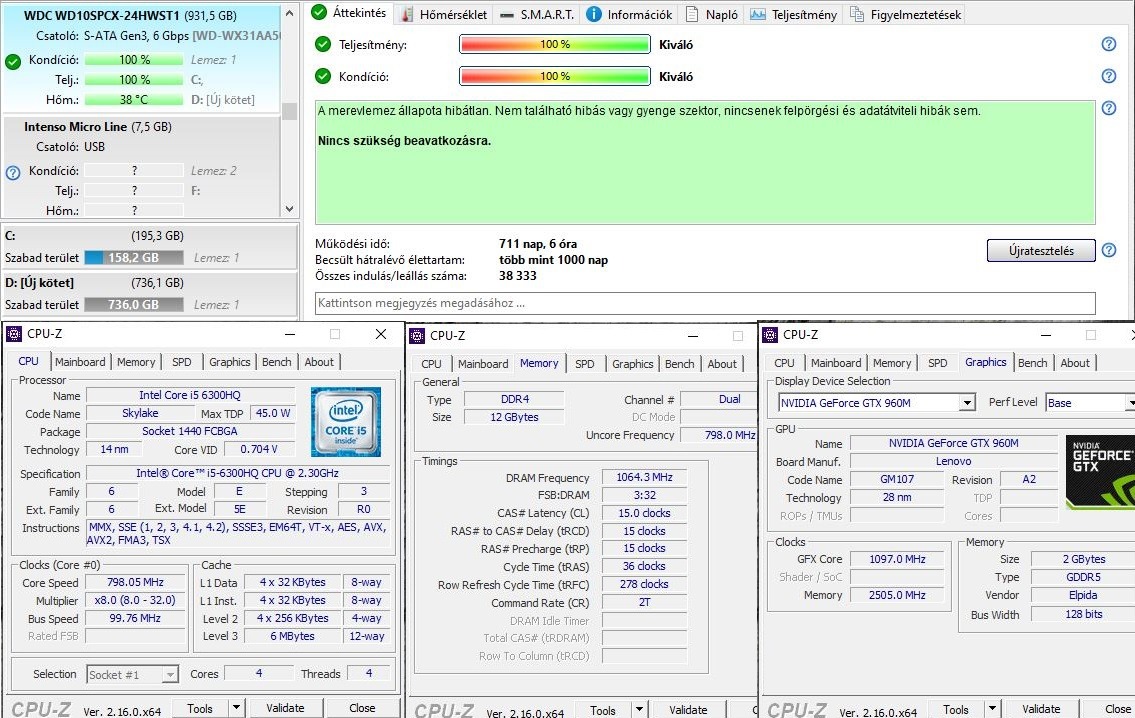This screenshot has width=1135, height=718.
Task: Click C: free space 158,2 GB bar
Action: click(134, 258)
